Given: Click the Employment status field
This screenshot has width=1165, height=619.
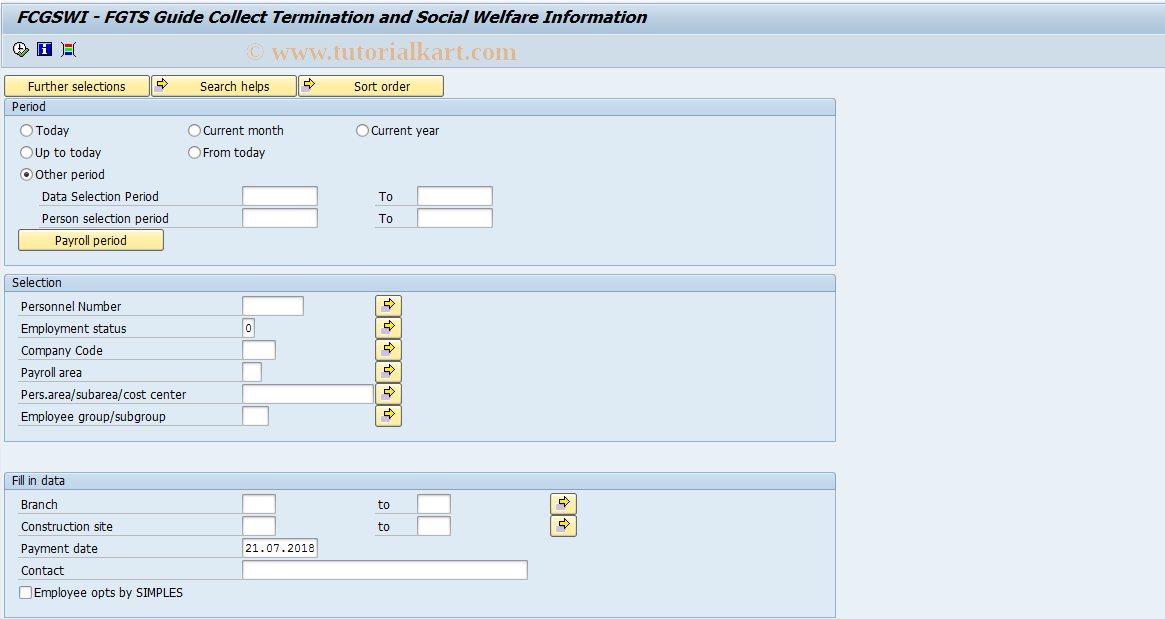Looking at the screenshot, I should point(249,328).
